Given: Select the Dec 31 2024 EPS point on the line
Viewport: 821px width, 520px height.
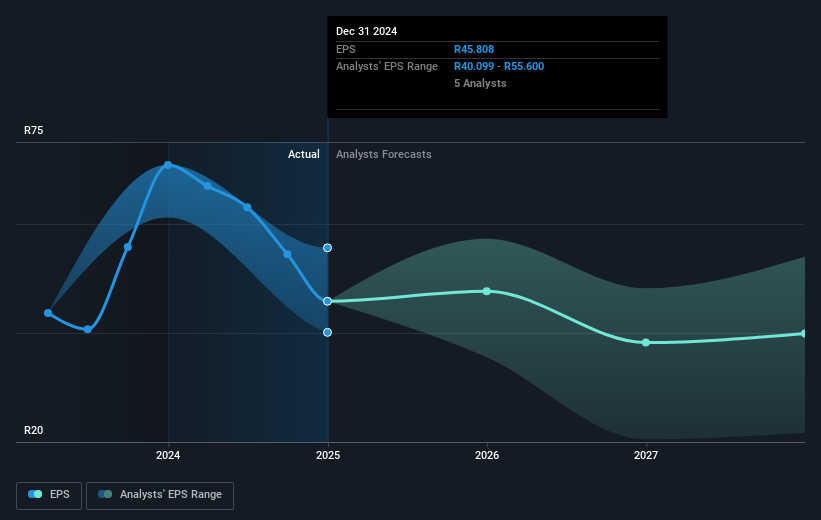Looking at the screenshot, I should pyautogui.click(x=327, y=301).
